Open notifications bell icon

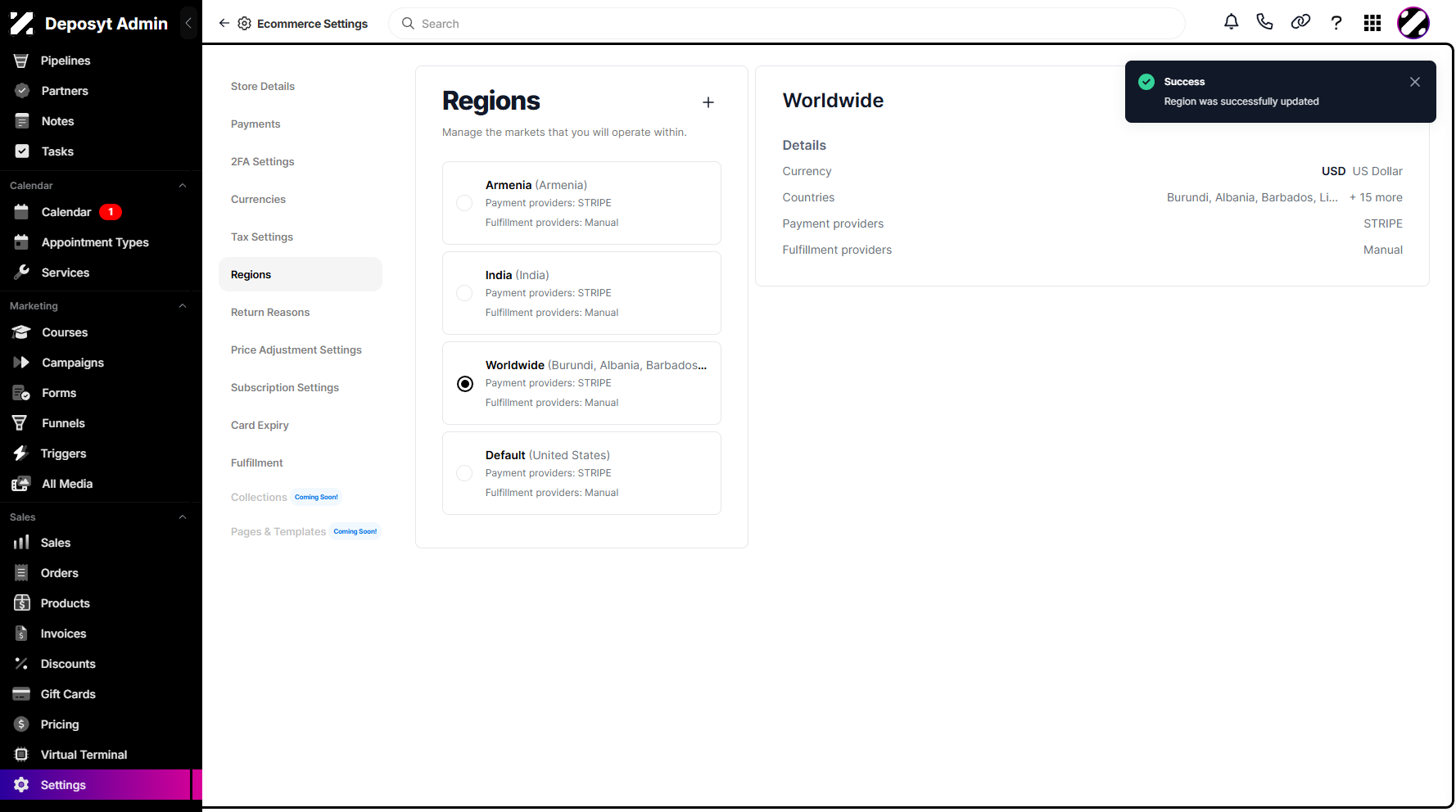coord(1231,22)
